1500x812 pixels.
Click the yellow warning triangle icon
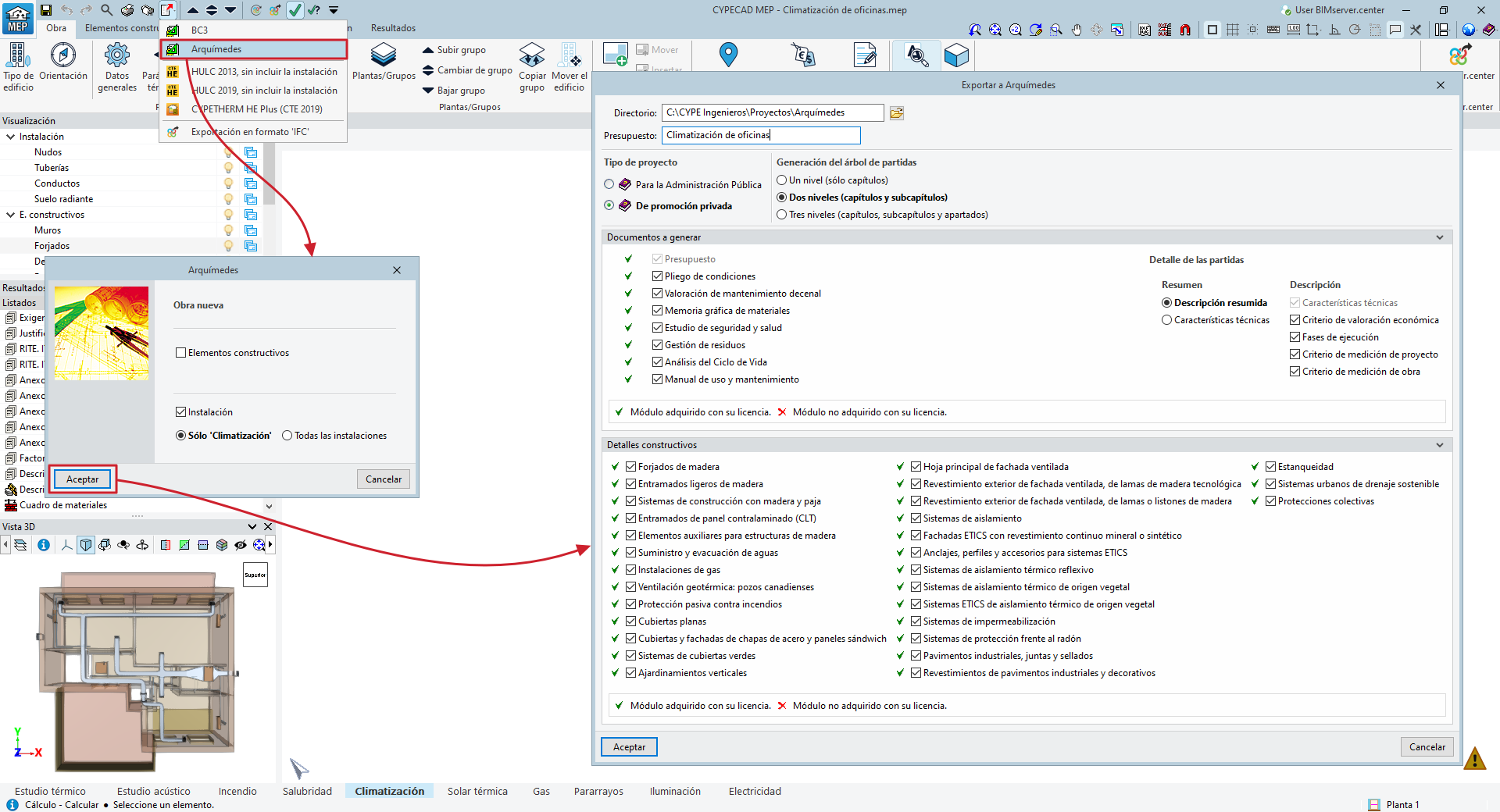click(1474, 758)
